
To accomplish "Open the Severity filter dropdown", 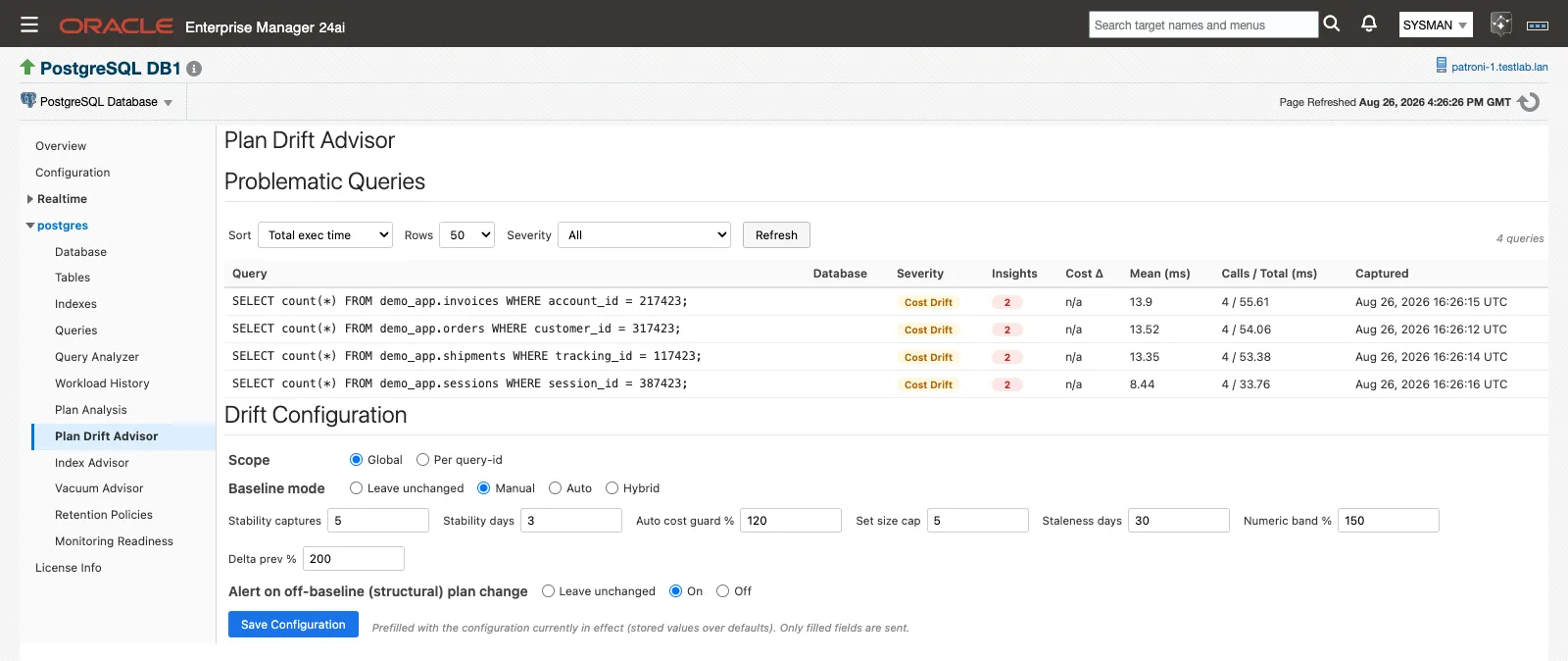I will point(644,235).
